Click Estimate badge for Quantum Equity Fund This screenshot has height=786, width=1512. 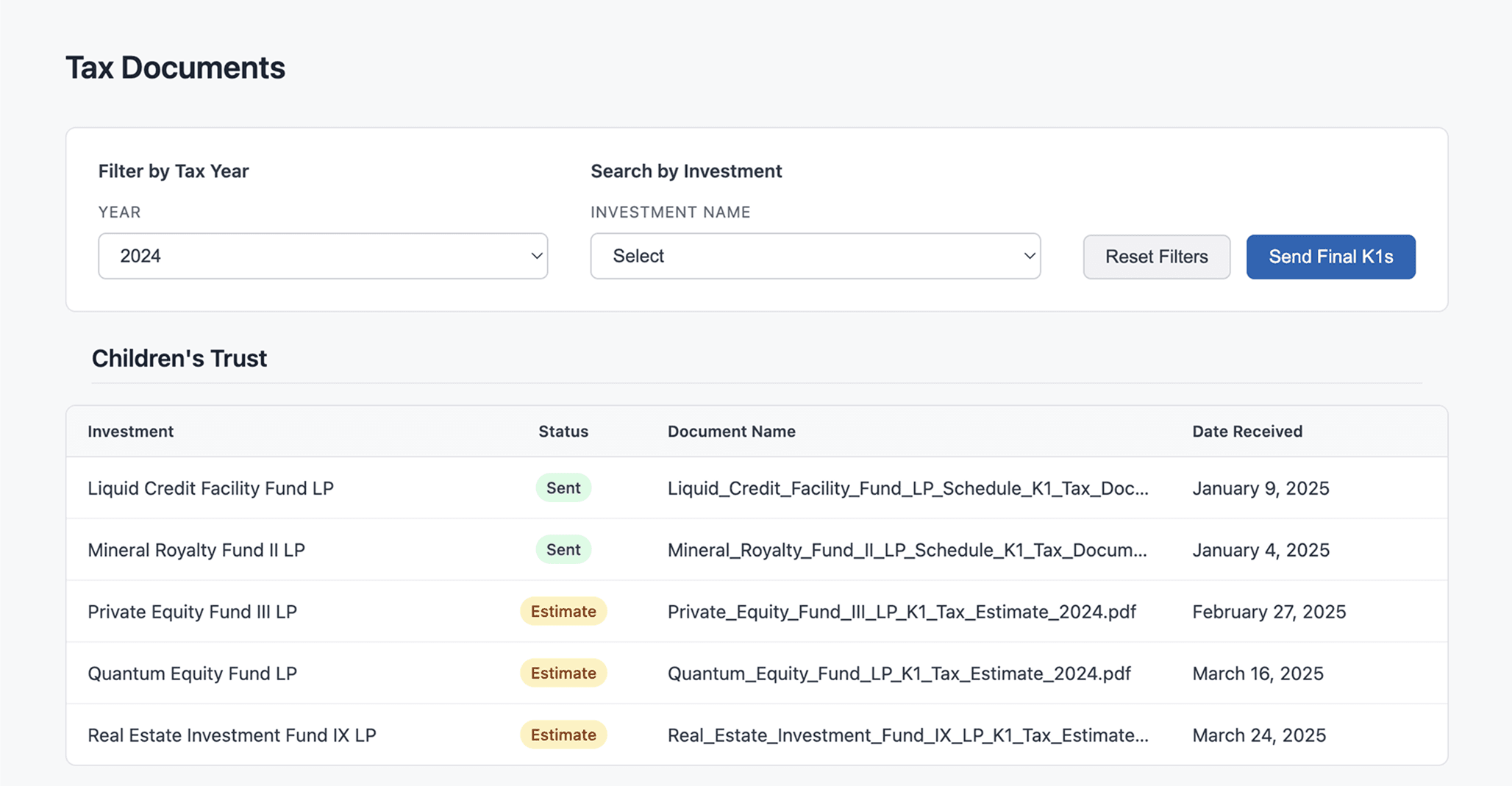point(563,673)
